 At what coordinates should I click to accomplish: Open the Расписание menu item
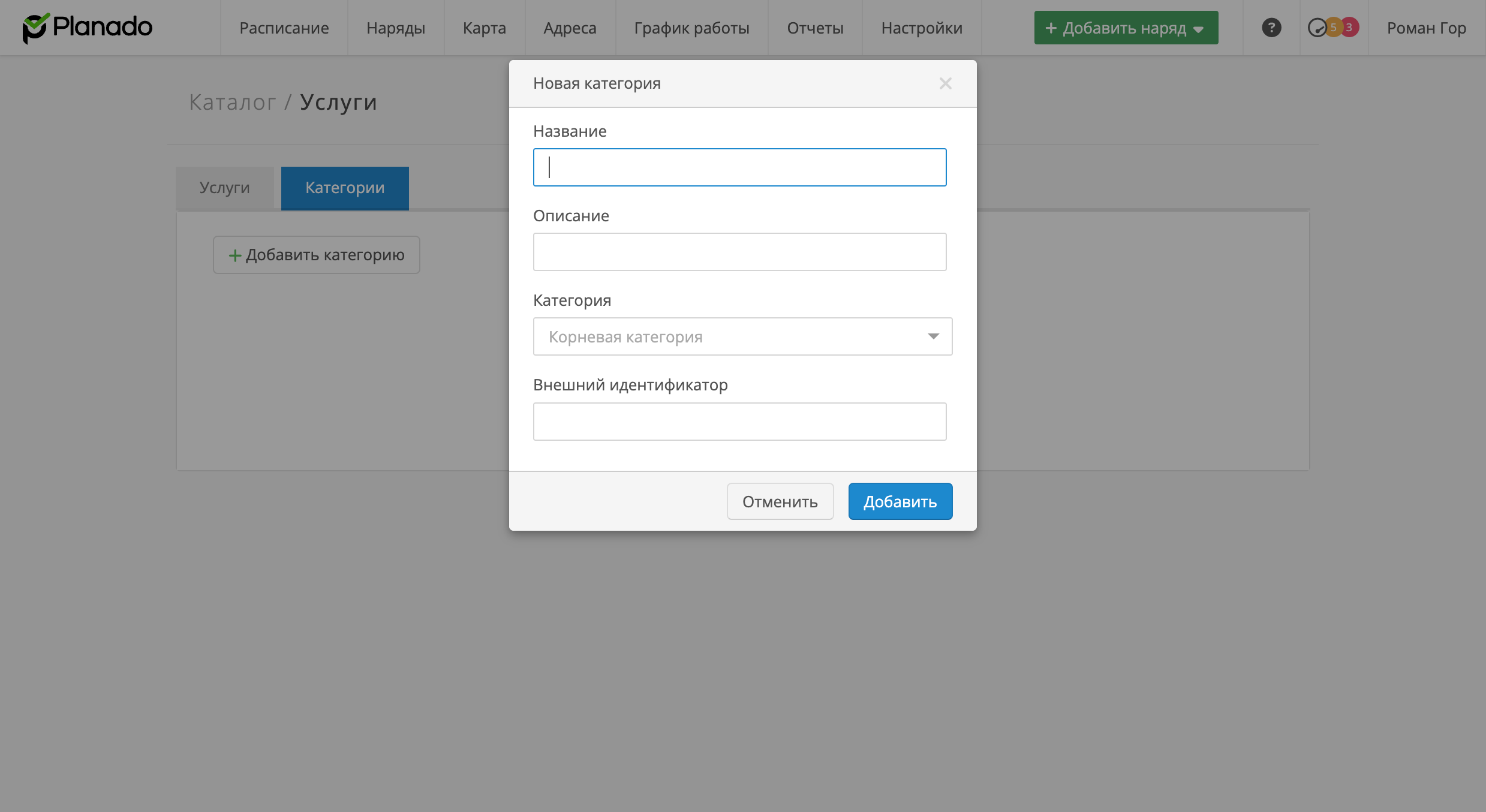(284, 28)
